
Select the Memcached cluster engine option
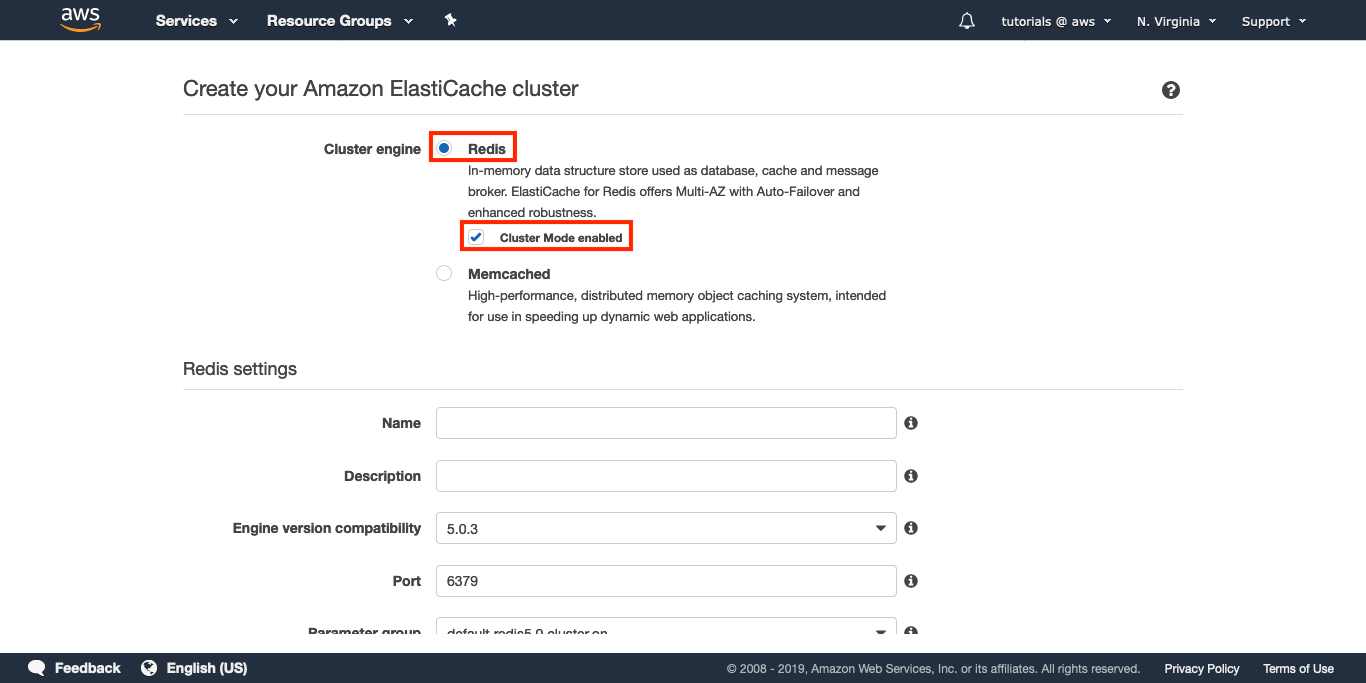pos(444,273)
